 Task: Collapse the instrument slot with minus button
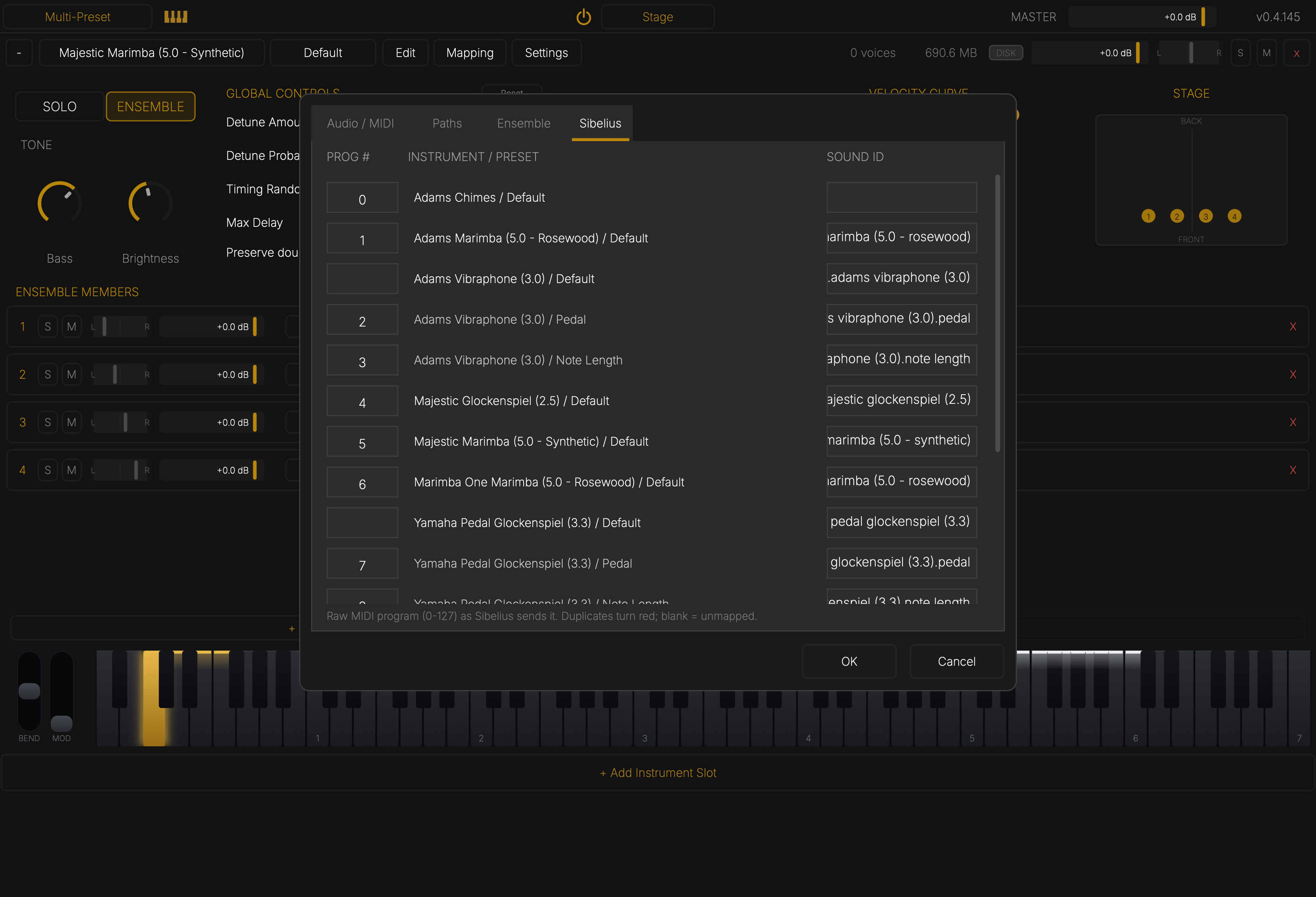click(19, 53)
